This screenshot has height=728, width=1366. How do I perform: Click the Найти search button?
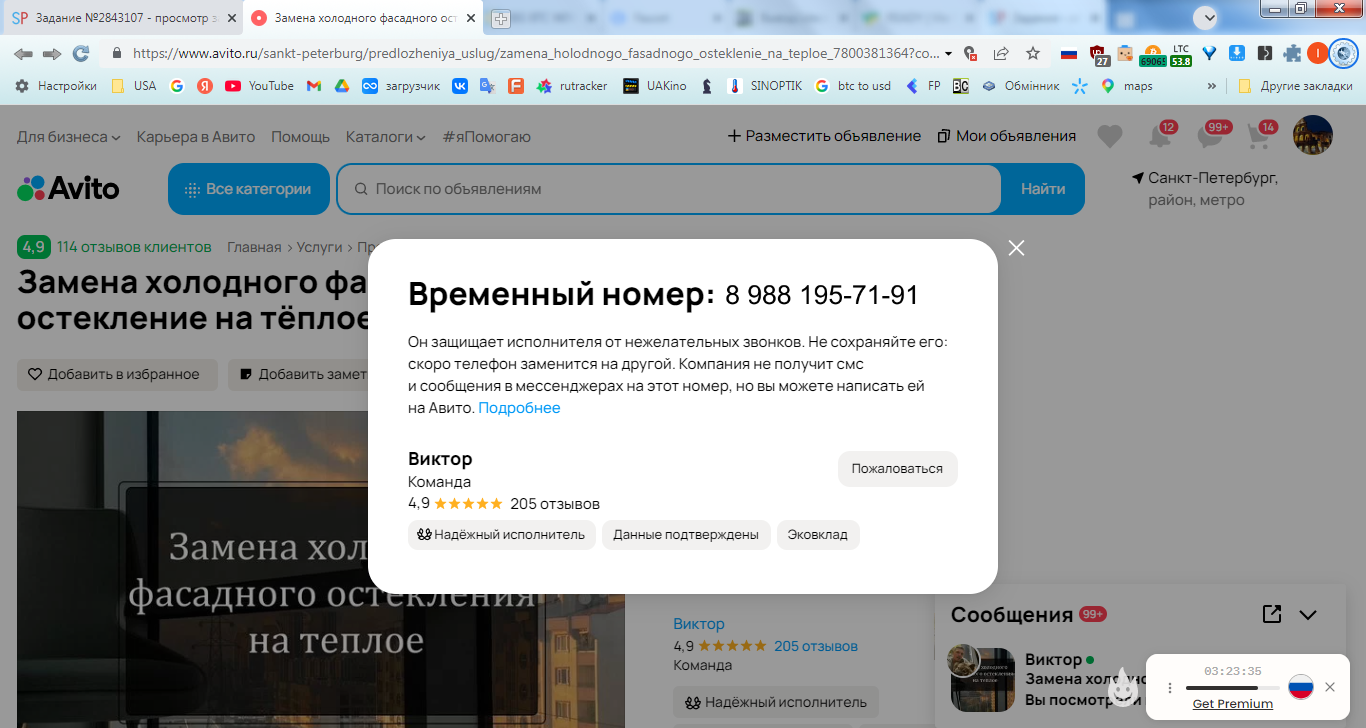[1043, 189]
